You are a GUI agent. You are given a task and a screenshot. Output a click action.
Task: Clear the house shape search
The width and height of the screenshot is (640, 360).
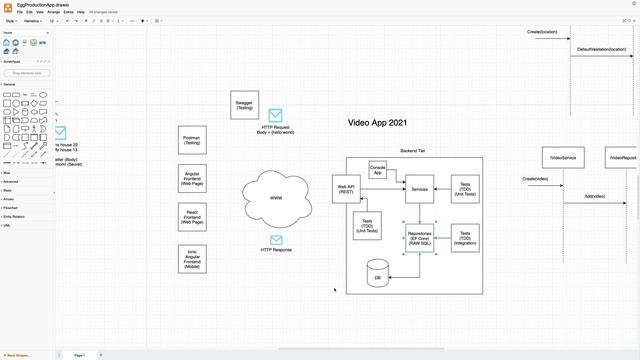[x=47, y=33]
